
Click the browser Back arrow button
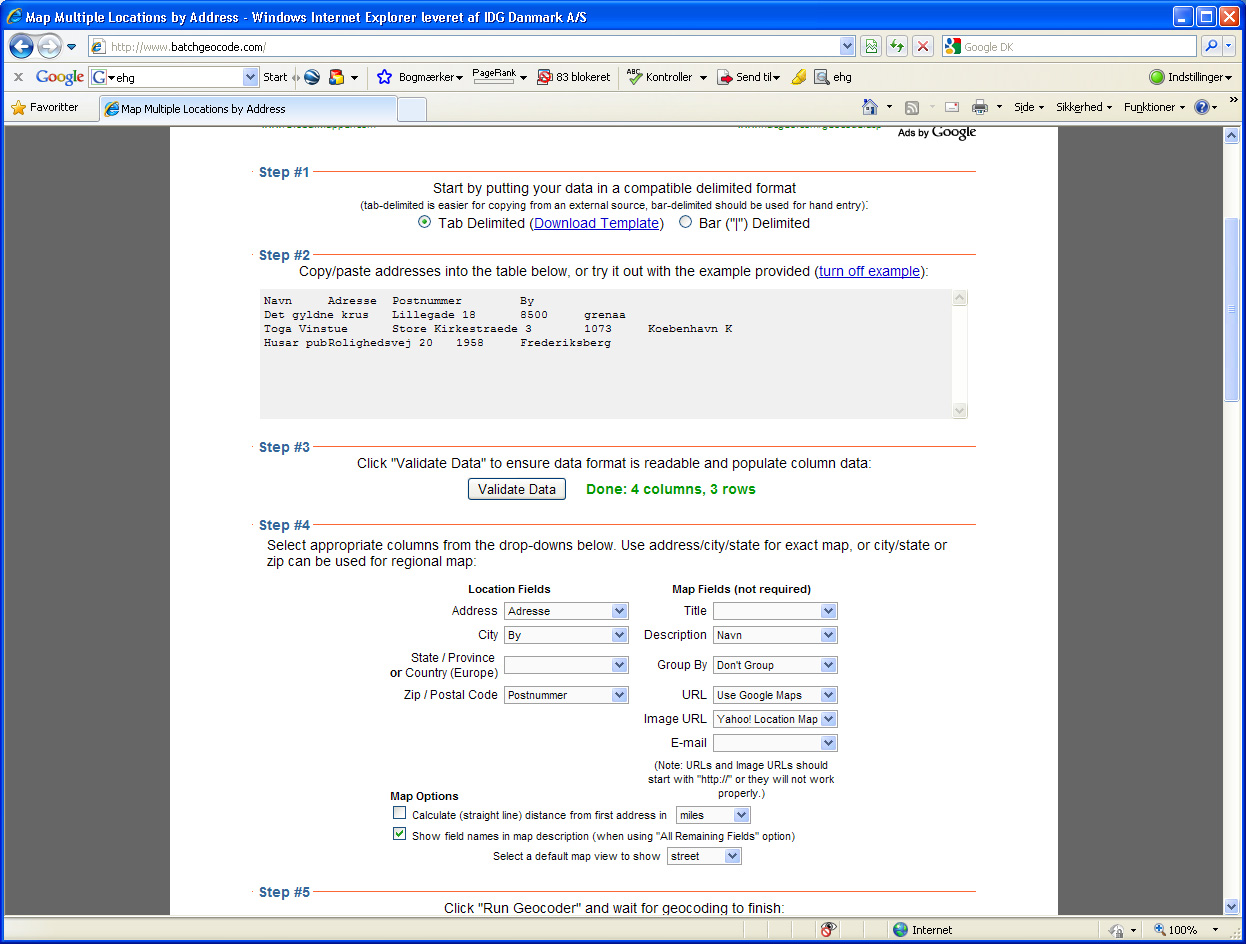22,46
